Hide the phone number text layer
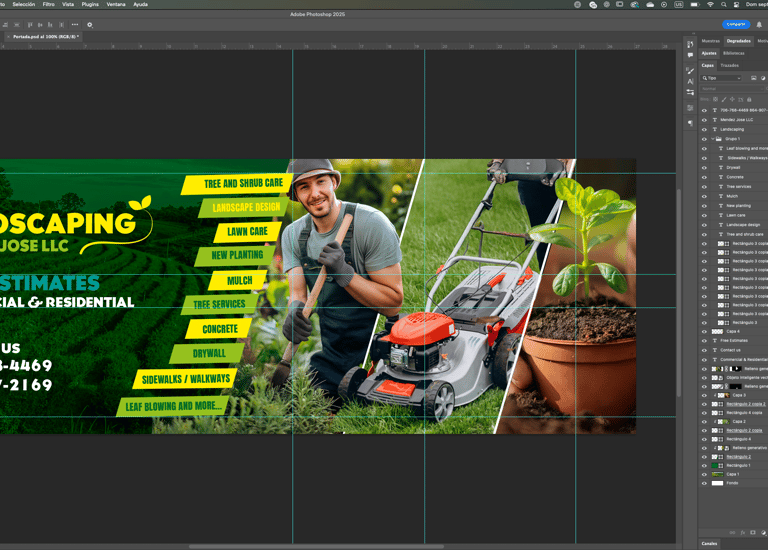The height and width of the screenshot is (550, 768). point(704,110)
